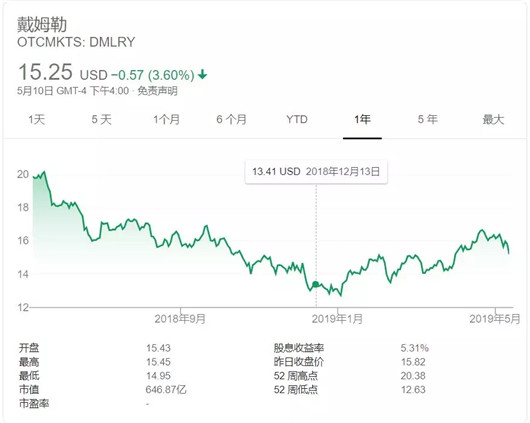530x423 pixels.
Task: Click the green down arrow icon
Action: 202,74
